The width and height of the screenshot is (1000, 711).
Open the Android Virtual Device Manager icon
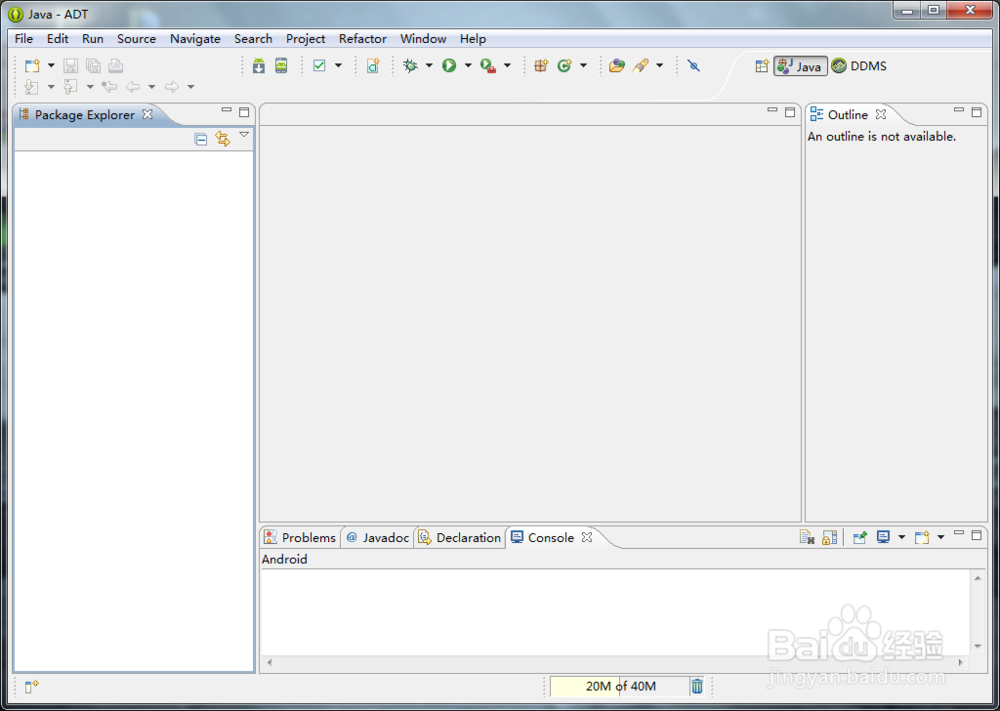(x=281, y=66)
